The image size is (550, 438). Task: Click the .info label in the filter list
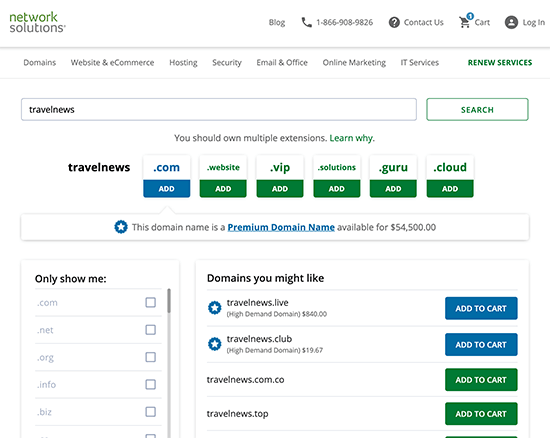click(x=46, y=385)
